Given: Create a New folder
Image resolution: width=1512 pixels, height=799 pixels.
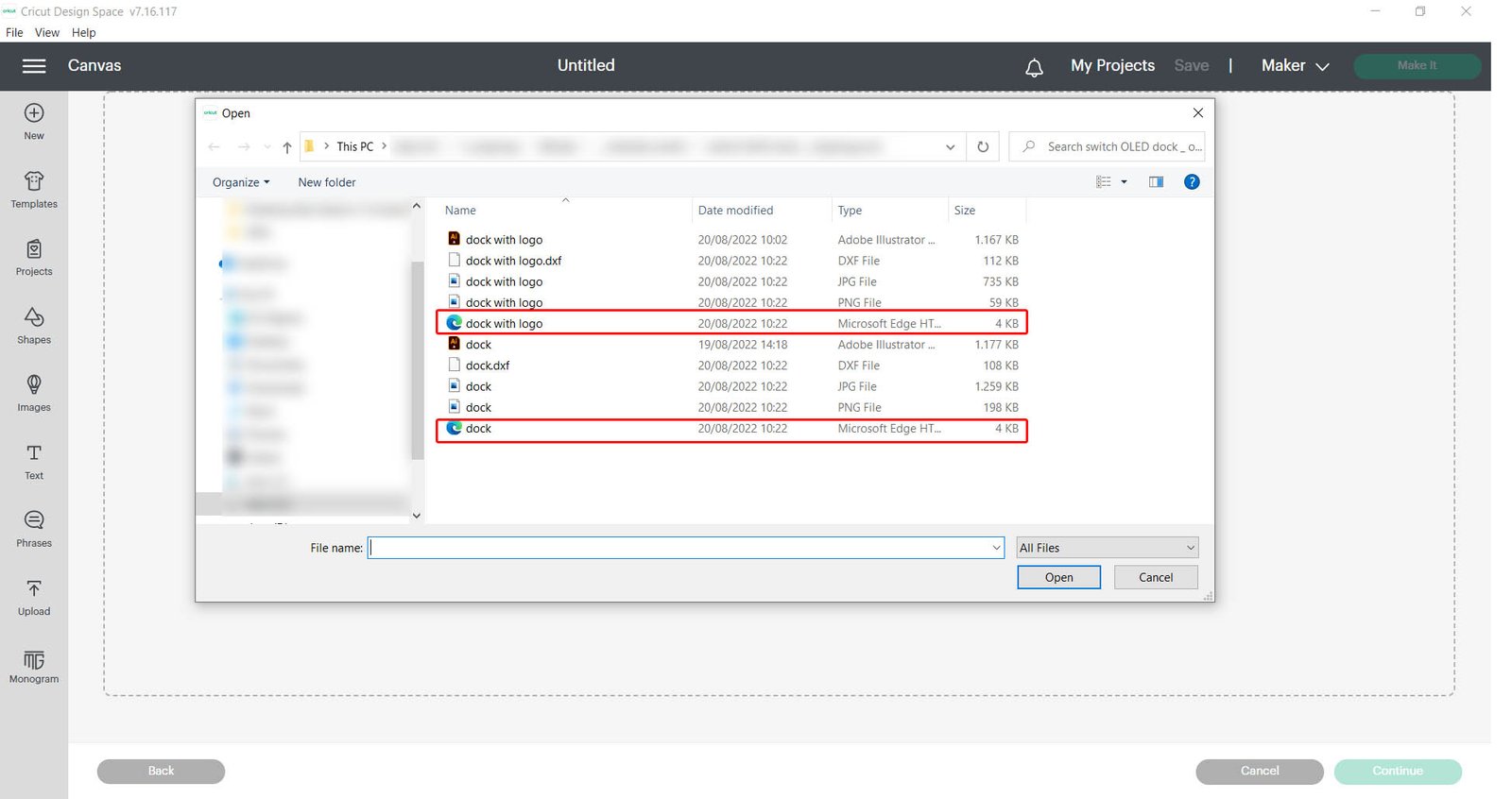Looking at the screenshot, I should pyautogui.click(x=327, y=182).
